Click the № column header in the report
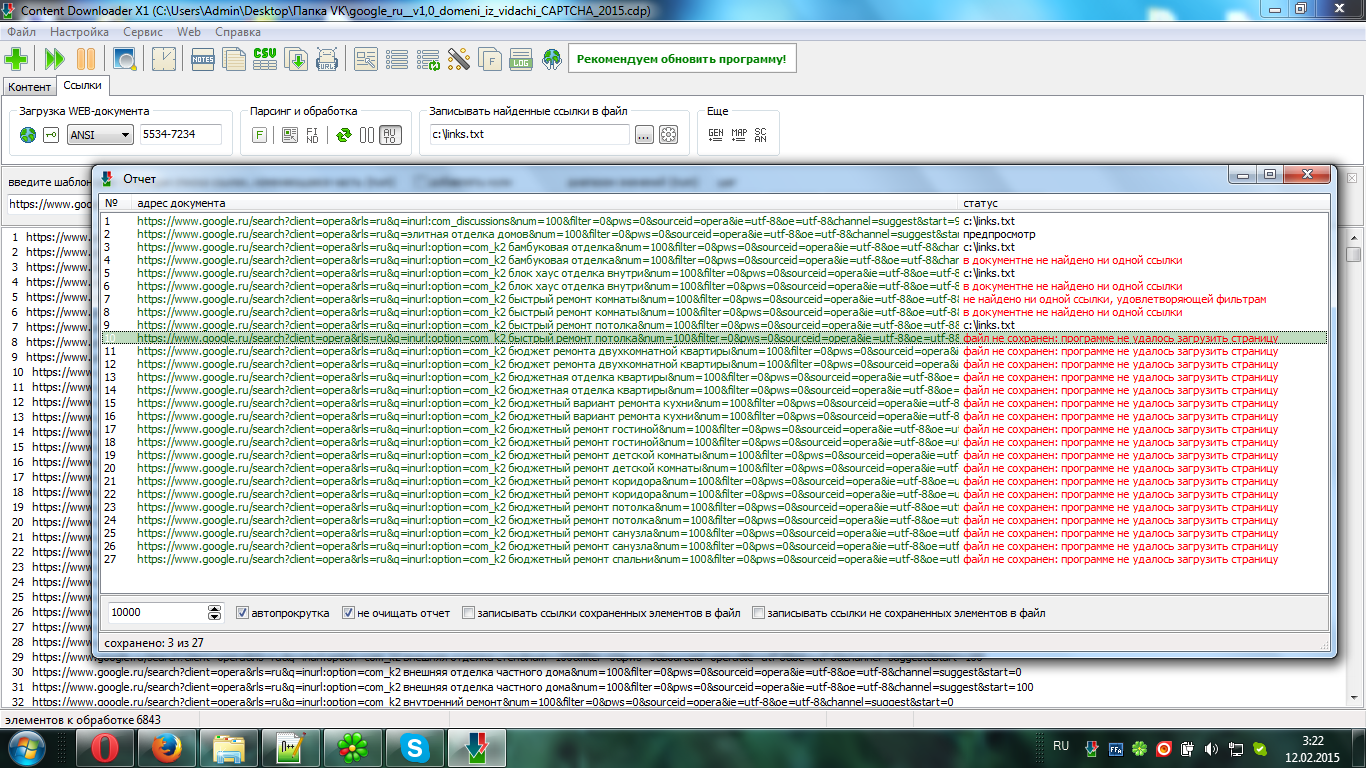The width and height of the screenshot is (1366, 768). click(117, 203)
